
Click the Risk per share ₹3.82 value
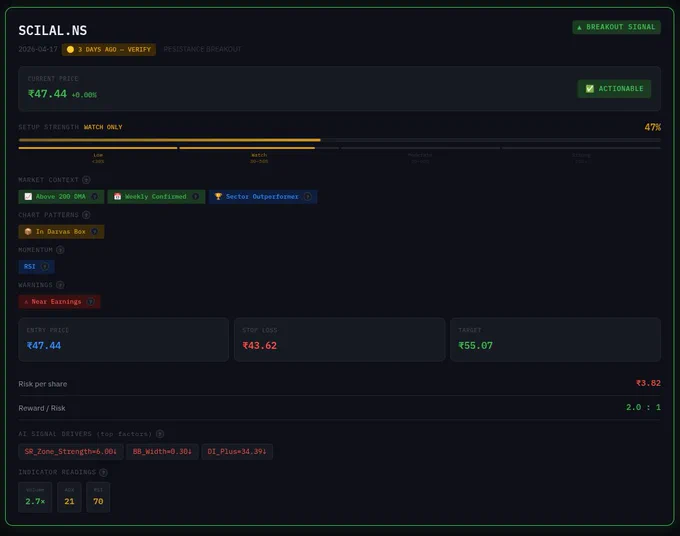(648, 383)
